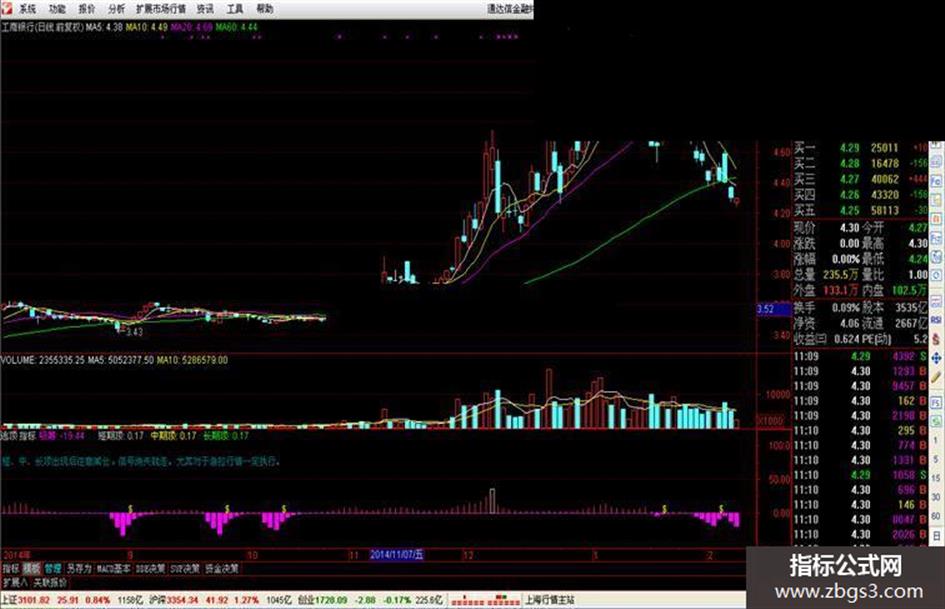
Task: Switch to 30-minute period button
Action: 937,497
